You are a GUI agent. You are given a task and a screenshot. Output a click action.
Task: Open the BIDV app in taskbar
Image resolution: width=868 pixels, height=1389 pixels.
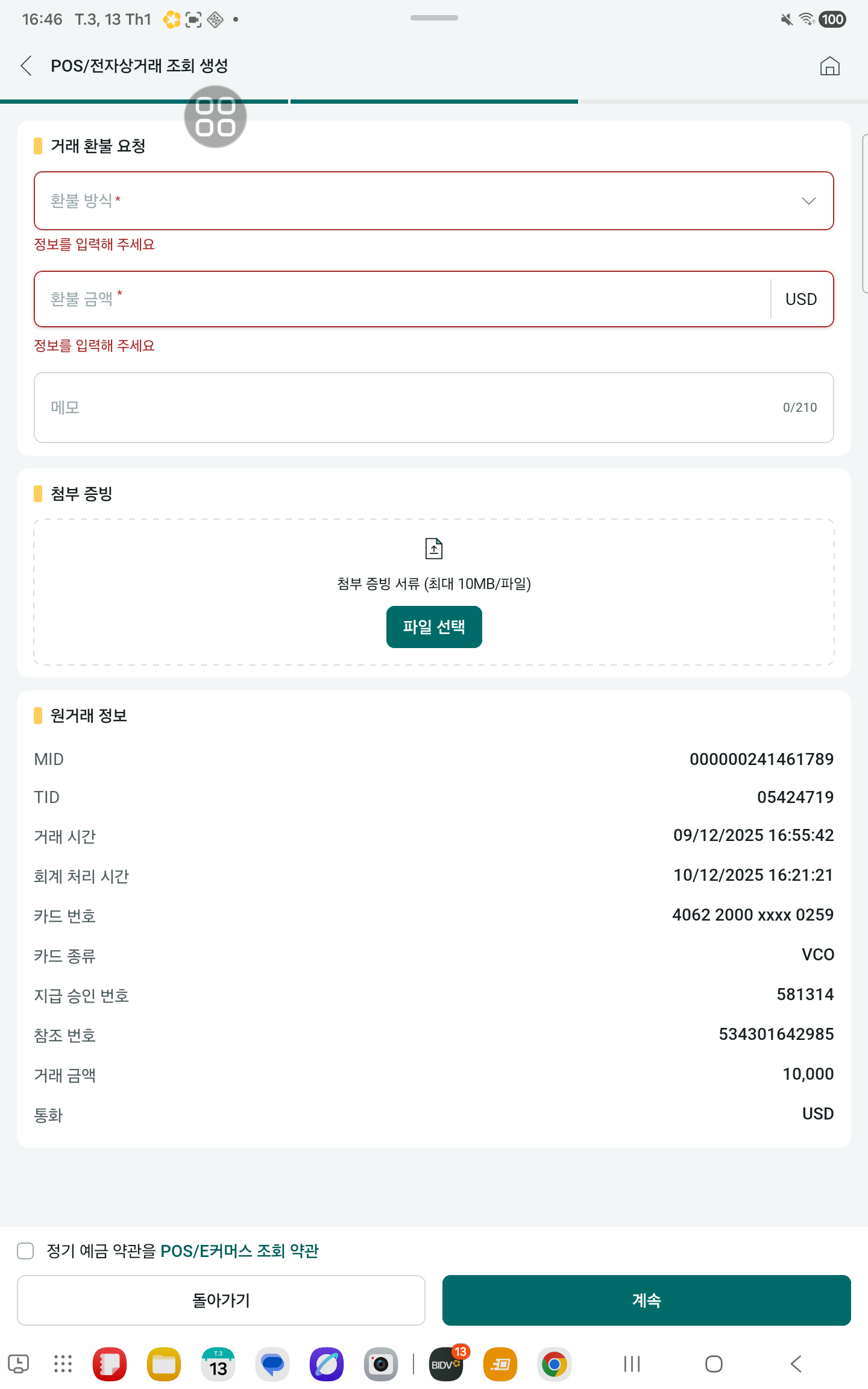(445, 1364)
